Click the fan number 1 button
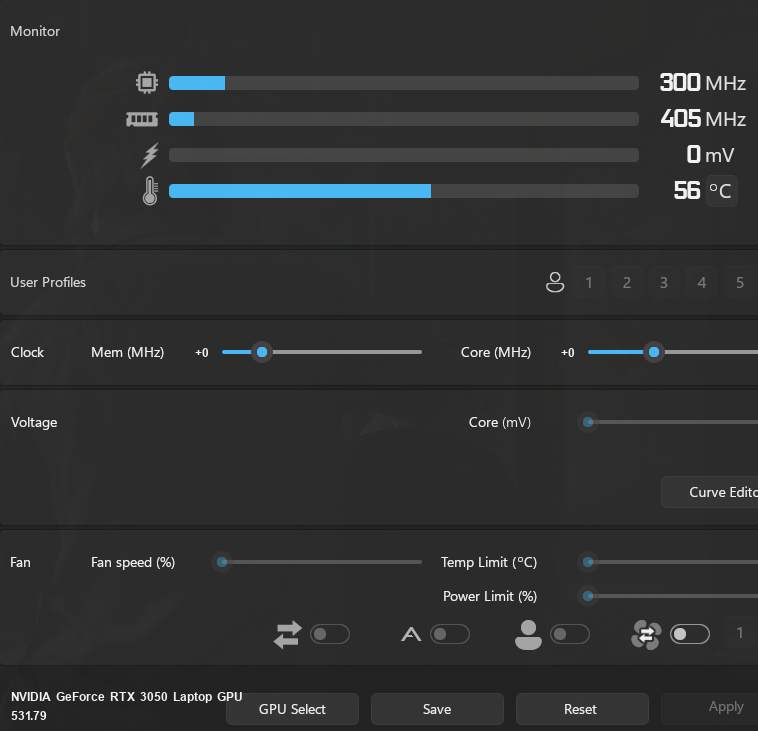 point(740,633)
